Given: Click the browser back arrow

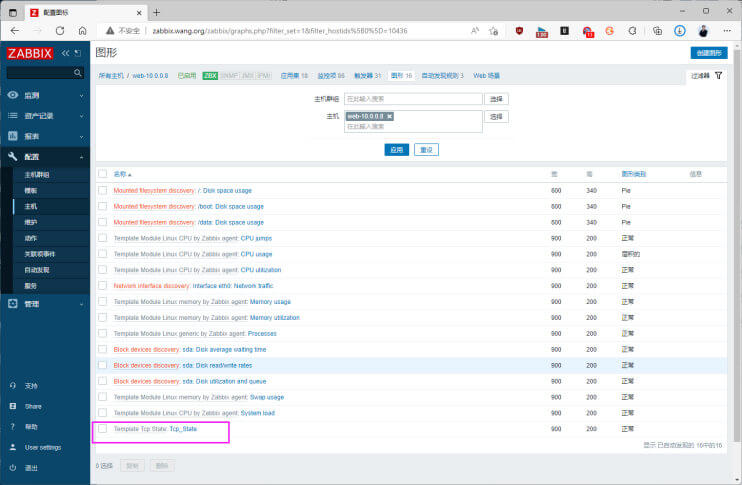Looking at the screenshot, I should (15, 31).
